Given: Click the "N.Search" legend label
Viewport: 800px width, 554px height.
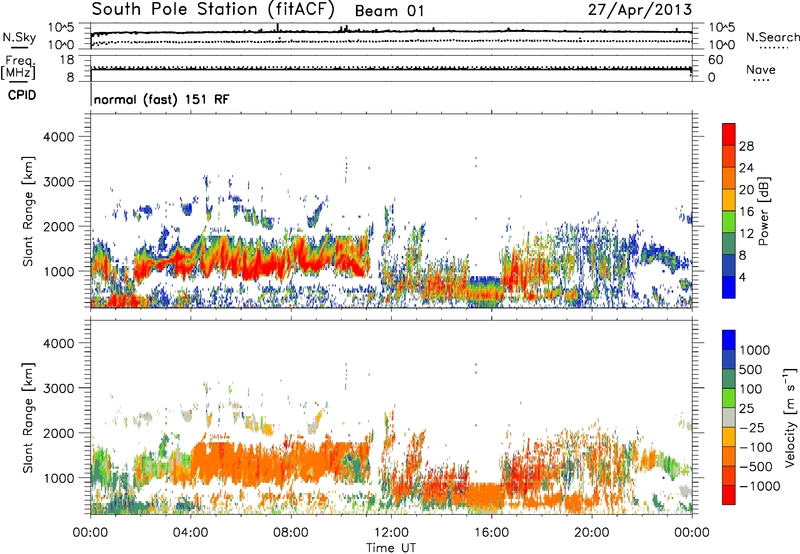Looking at the screenshot, I should click(772, 37).
